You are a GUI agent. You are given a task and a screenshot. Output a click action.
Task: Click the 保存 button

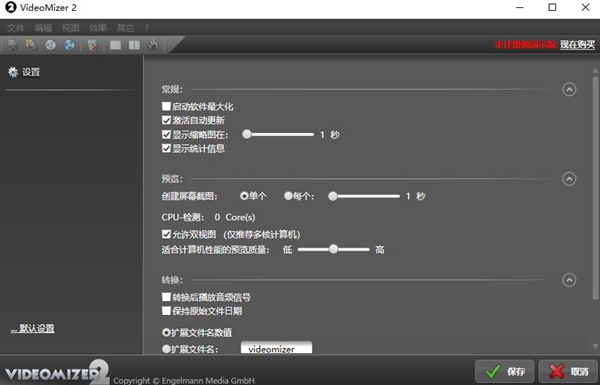click(x=504, y=371)
